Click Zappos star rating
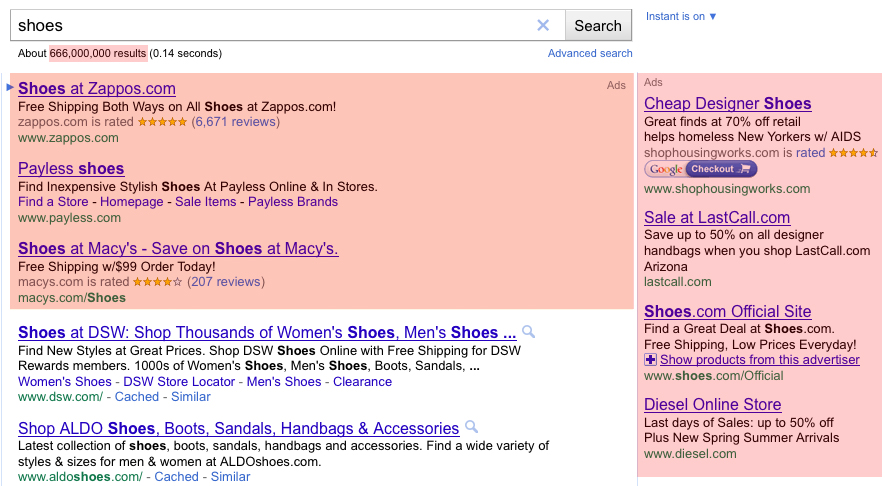Screen dimensions: 885x486 pyautogui.click(x=162, y=122)
